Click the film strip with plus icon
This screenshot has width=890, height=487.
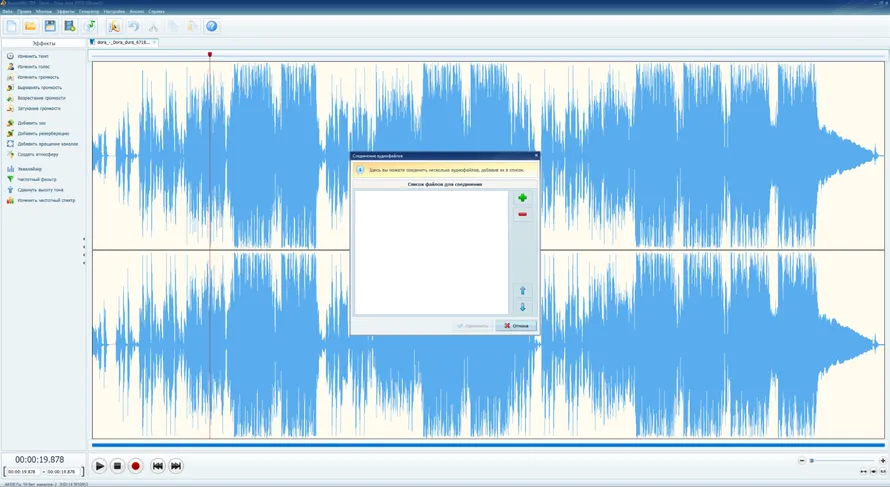[x=70, y=26]
